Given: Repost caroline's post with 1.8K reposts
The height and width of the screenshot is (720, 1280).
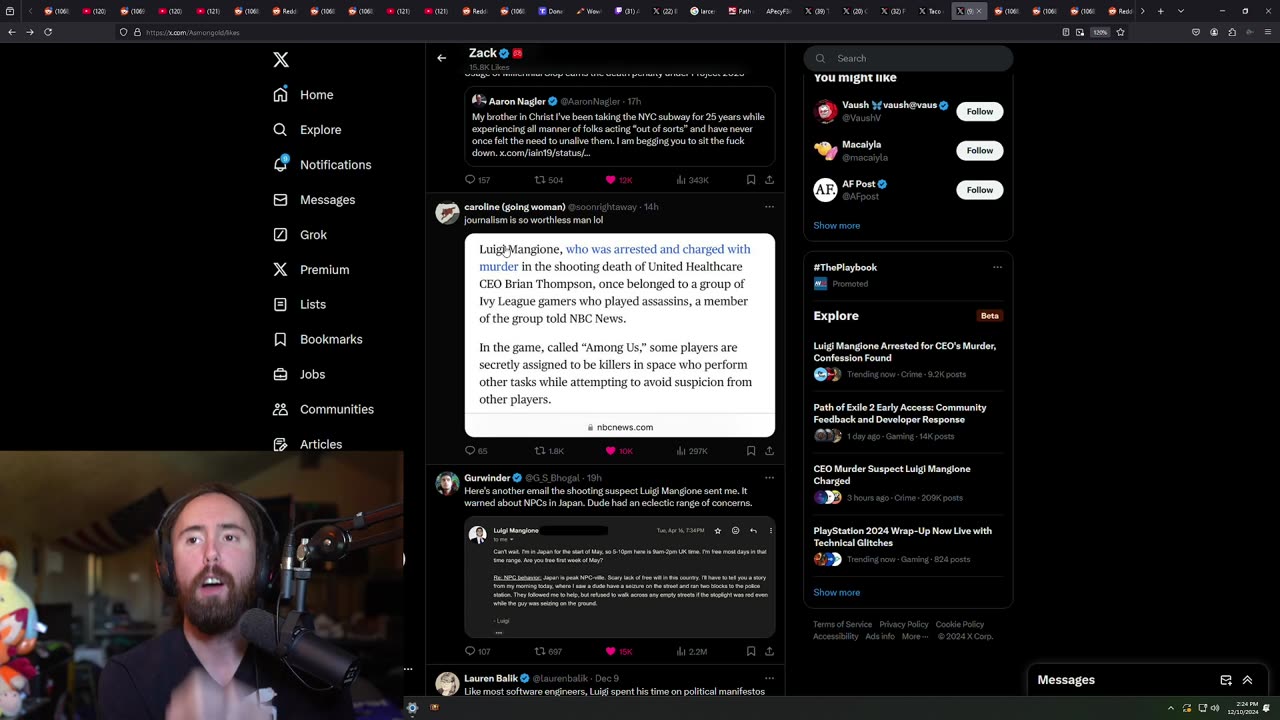Looking at the screenshot, I should click(549, 451).
